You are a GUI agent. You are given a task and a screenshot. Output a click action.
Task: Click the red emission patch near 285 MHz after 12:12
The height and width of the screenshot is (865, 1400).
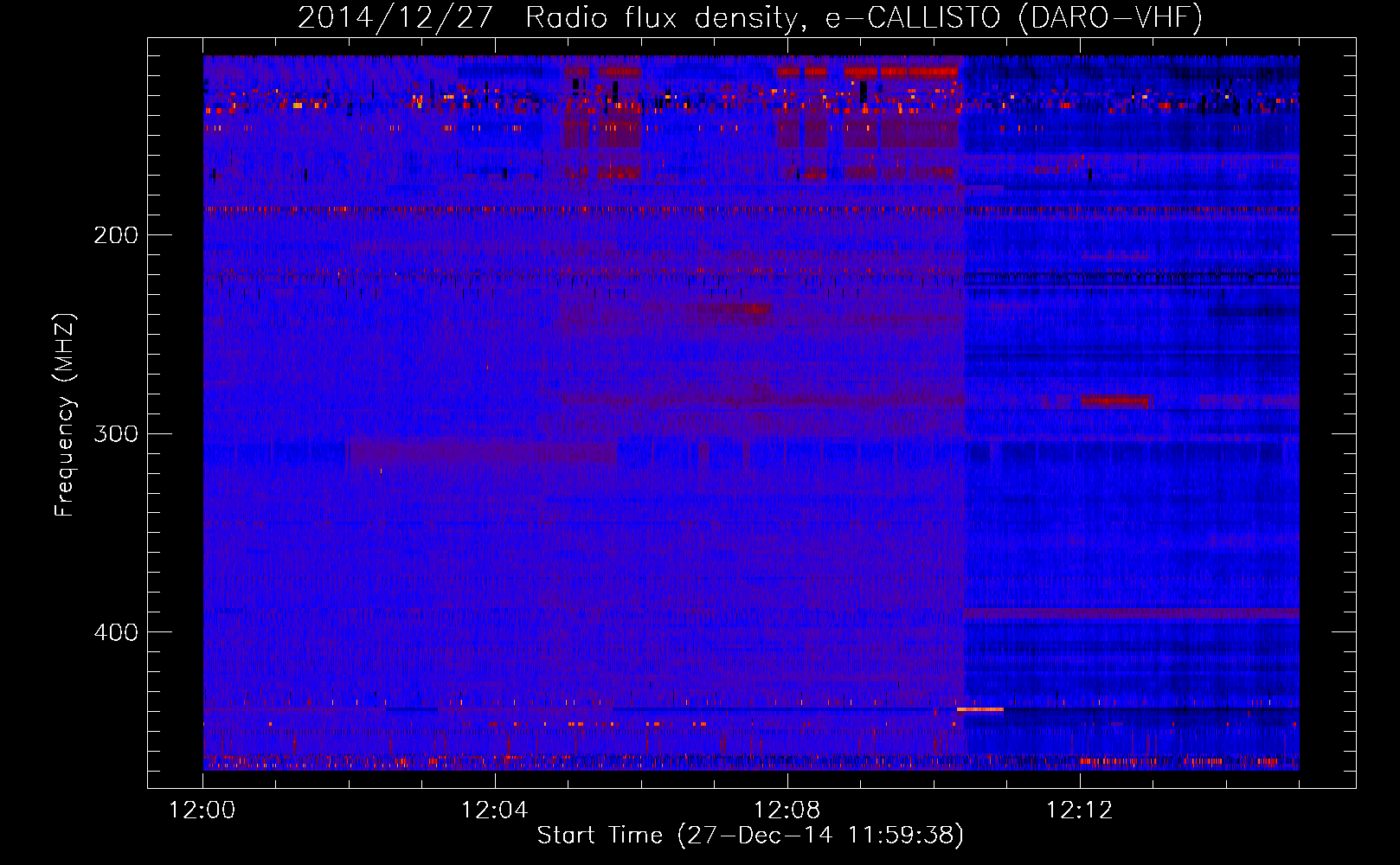[x=1115, y=401]
